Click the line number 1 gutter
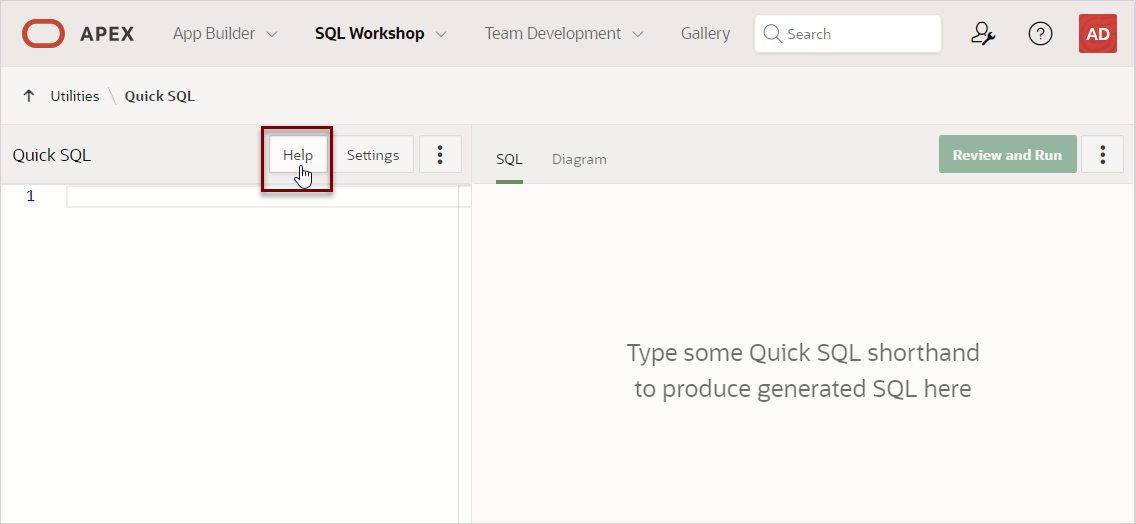Image resolution: width=1136 pixels, height=524 pixels. pos(30,196)
